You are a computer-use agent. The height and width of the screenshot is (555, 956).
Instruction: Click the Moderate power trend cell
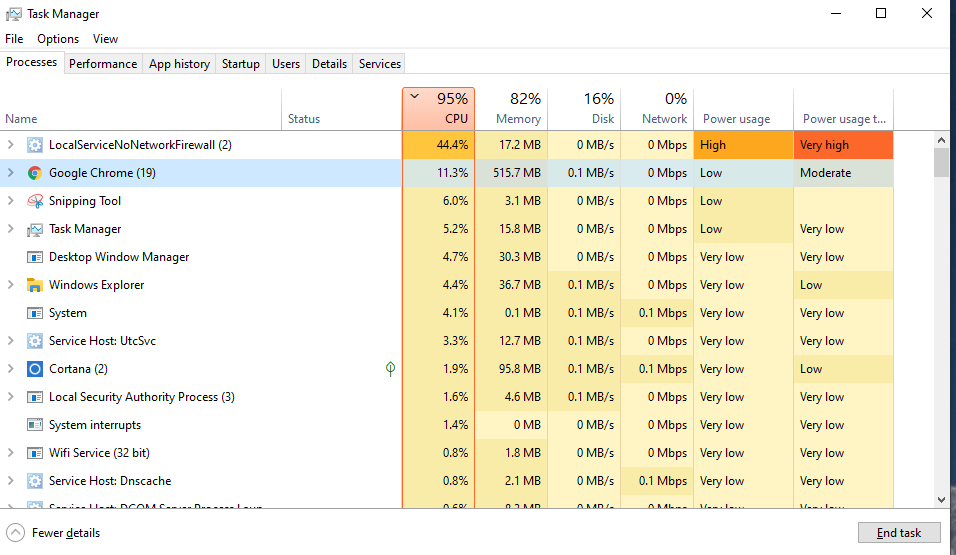coord(844,173)
